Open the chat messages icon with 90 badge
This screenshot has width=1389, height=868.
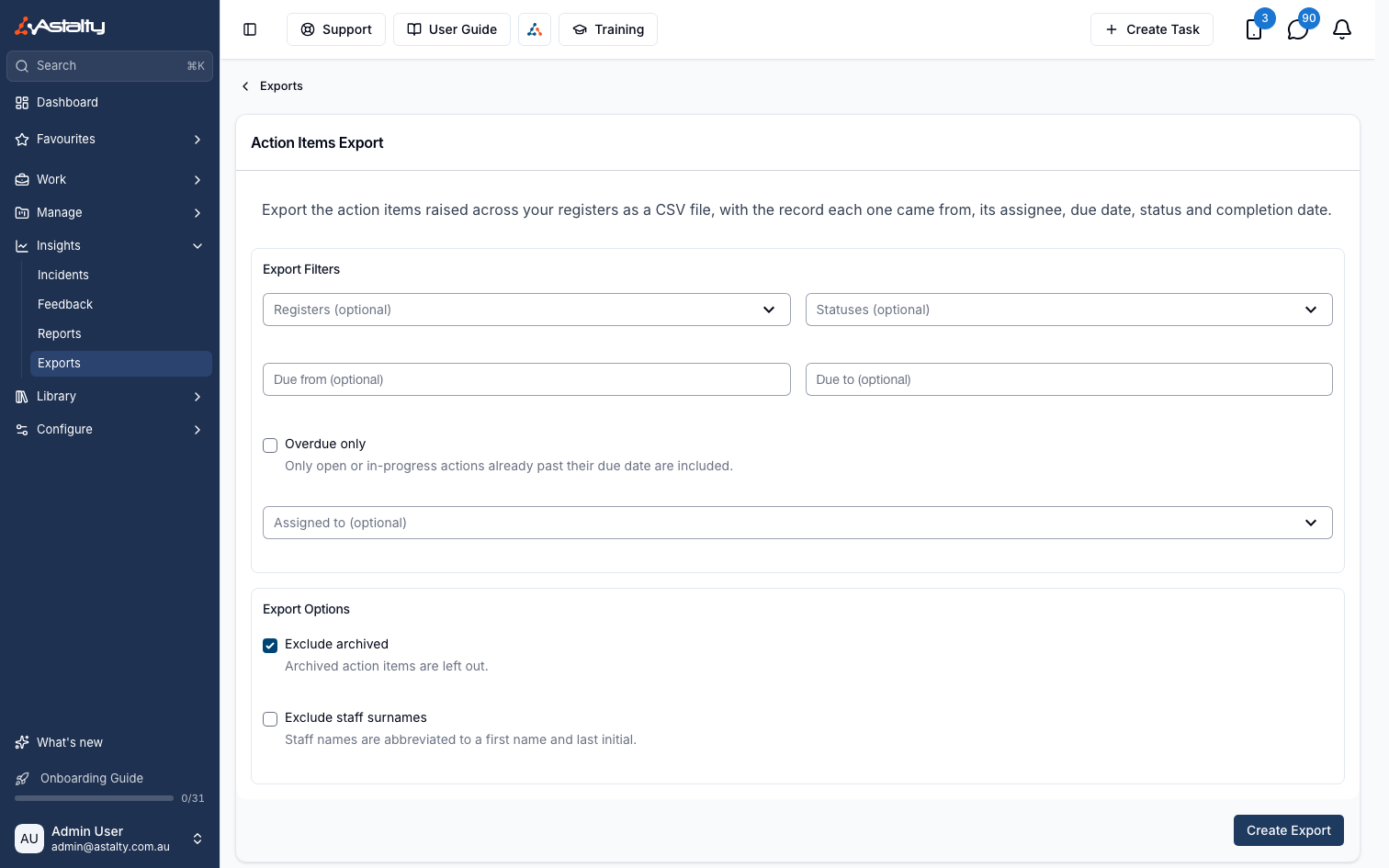(x=1298, y=29)
